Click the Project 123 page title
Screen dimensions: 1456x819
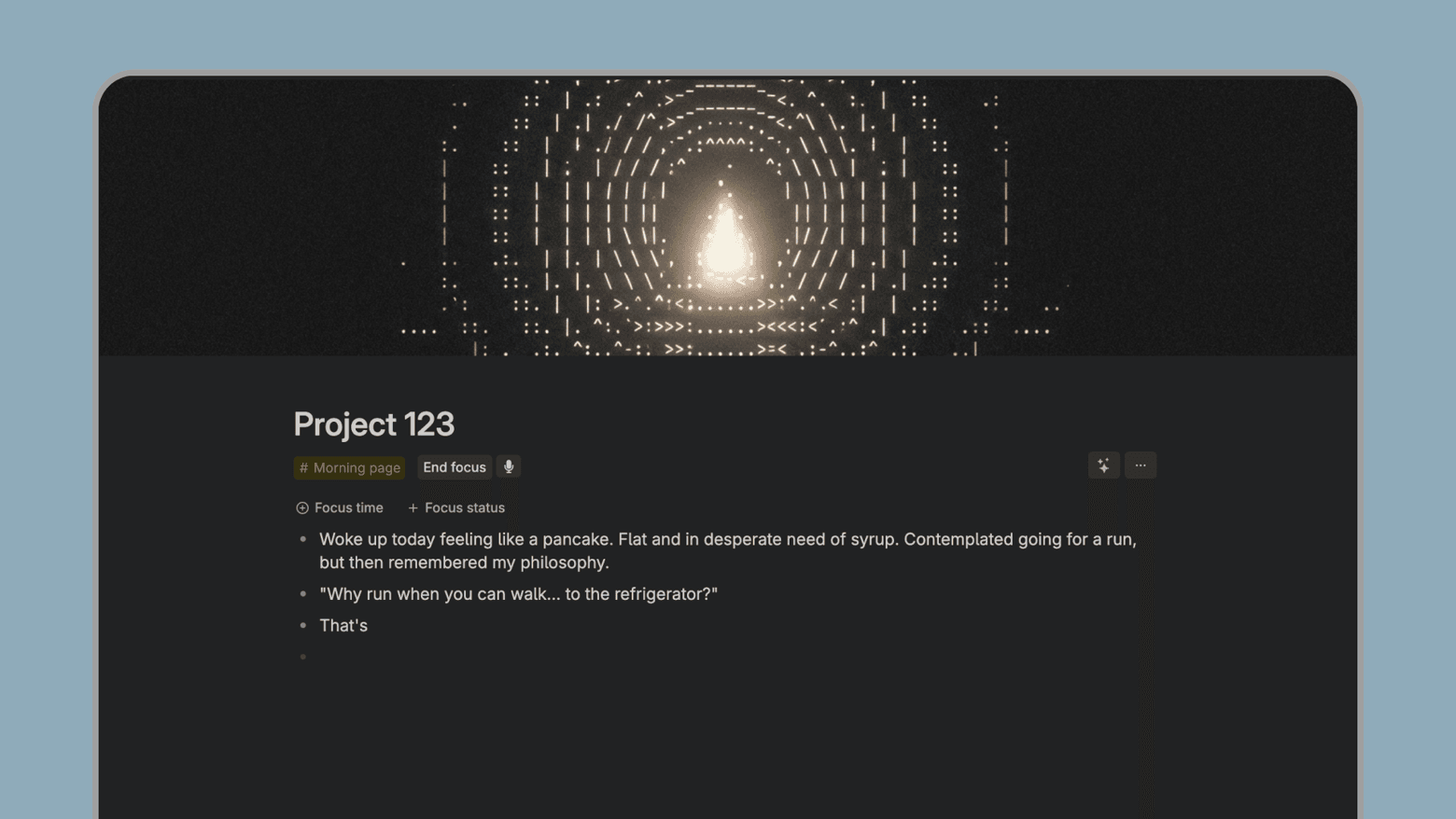pos(374,424)
